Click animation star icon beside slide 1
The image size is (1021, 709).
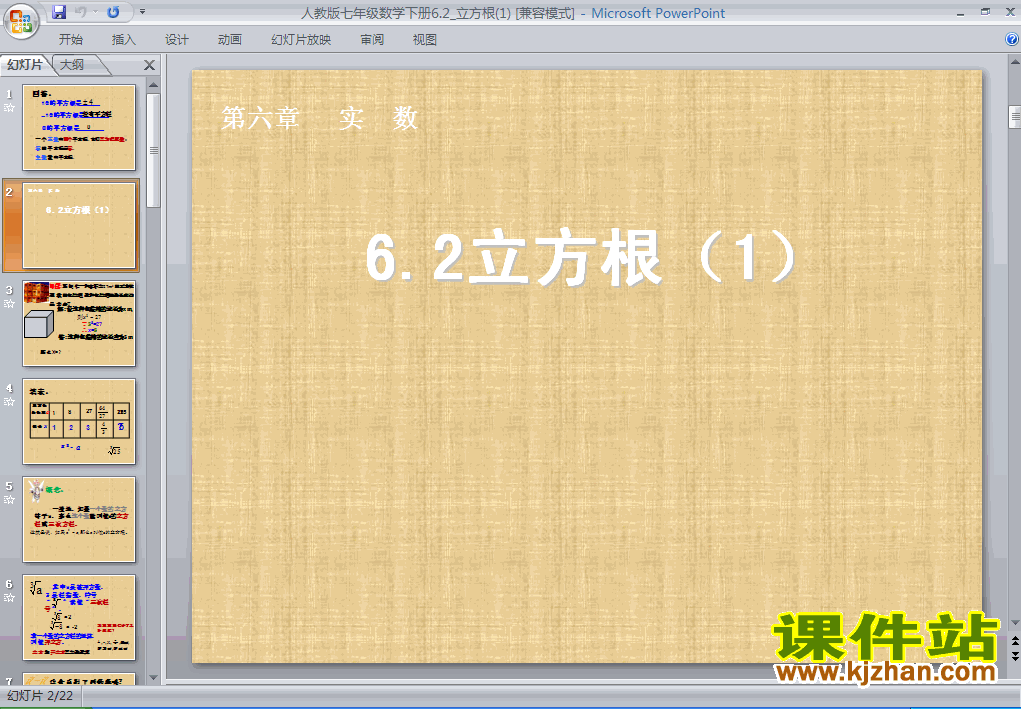pyautogui.click(x=9, y=108)
